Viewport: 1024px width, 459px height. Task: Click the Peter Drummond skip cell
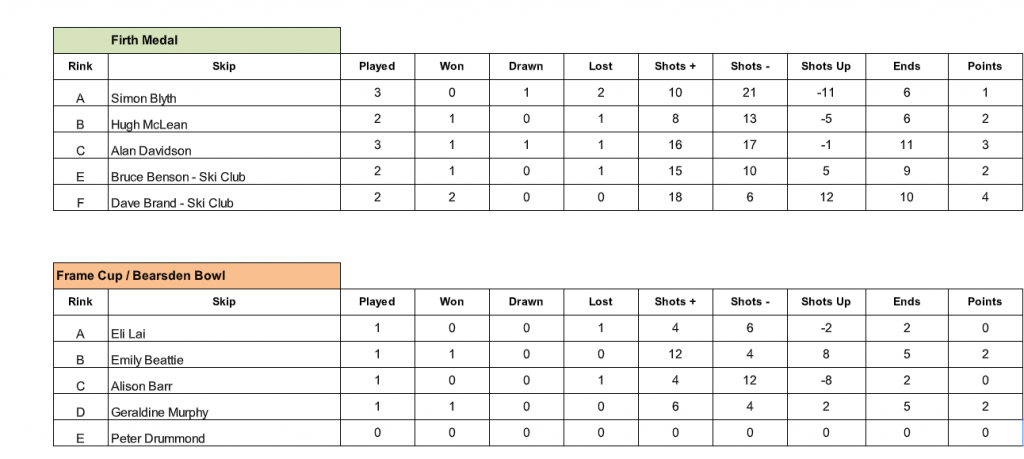224,437
